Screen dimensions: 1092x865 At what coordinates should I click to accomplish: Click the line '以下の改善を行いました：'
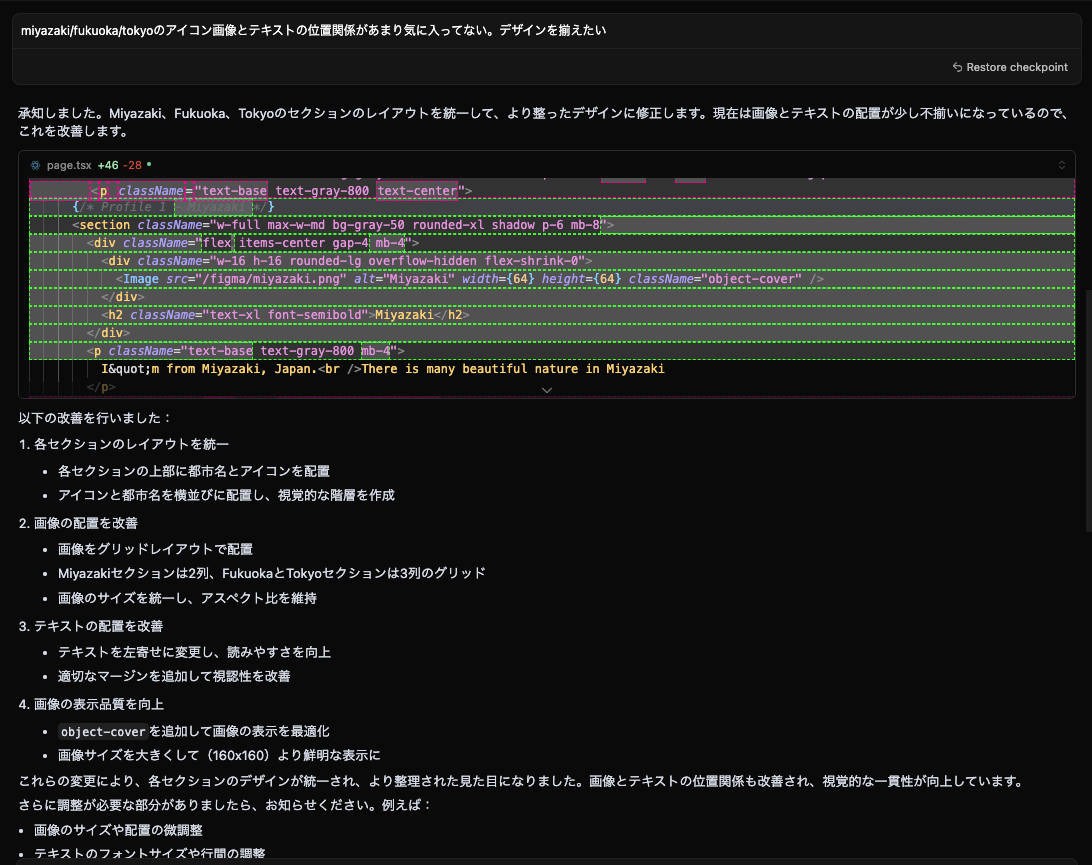tap(95, 418)
